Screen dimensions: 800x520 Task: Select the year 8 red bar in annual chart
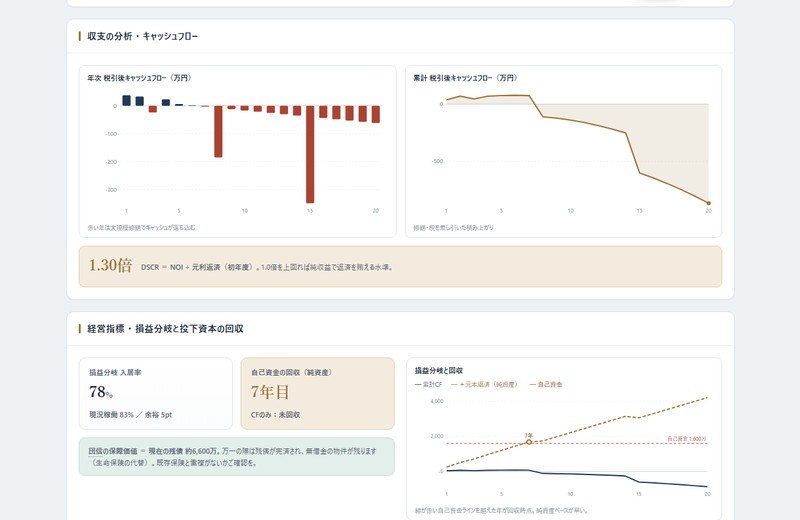tap(218, 131)
